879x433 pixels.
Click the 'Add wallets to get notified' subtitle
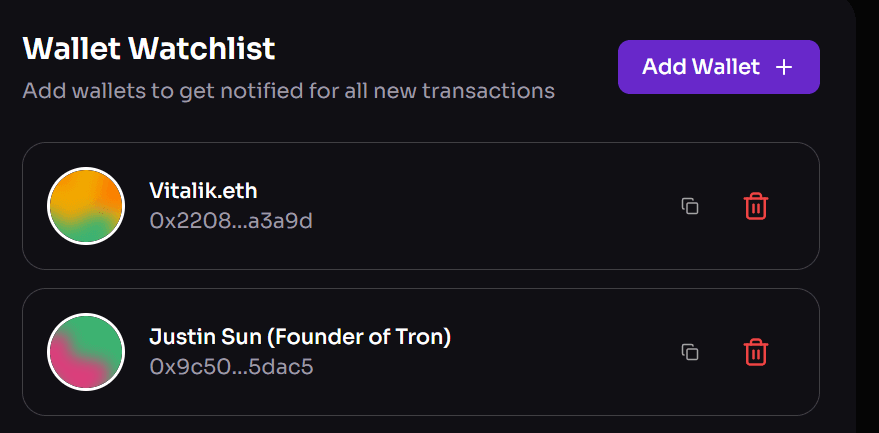point(289,90)
